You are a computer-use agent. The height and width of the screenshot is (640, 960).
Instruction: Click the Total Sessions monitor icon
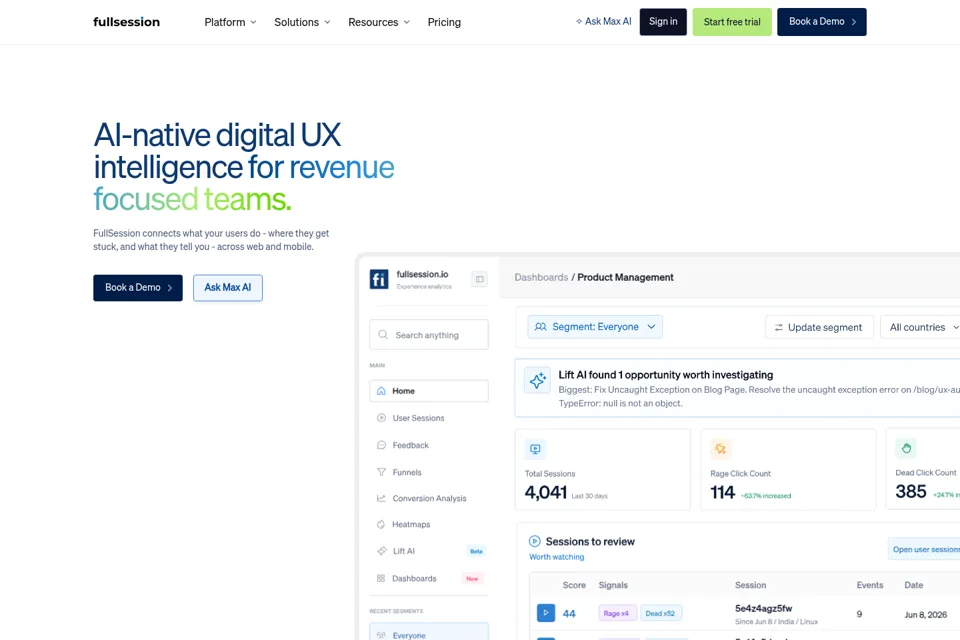click(x=535, y=449)
